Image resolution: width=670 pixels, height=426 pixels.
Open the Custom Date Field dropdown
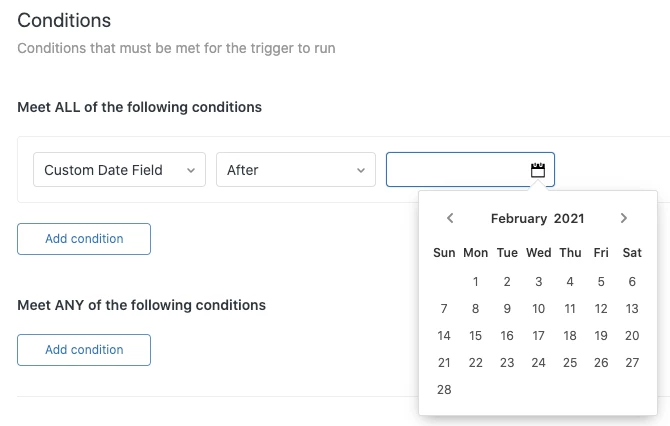pyautogui.click(x=119, y=170)
